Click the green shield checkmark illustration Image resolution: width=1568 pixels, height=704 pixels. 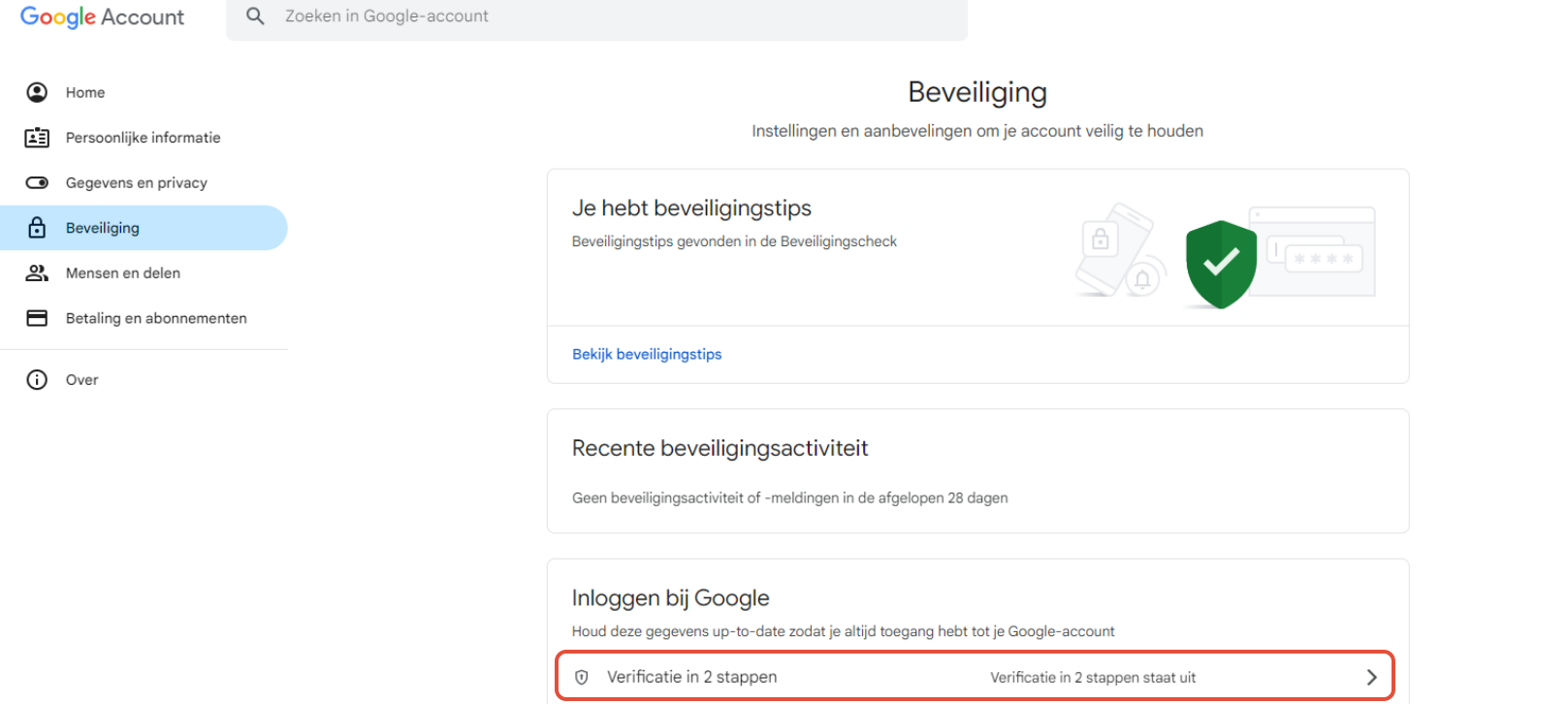[x=1221, y=264]
